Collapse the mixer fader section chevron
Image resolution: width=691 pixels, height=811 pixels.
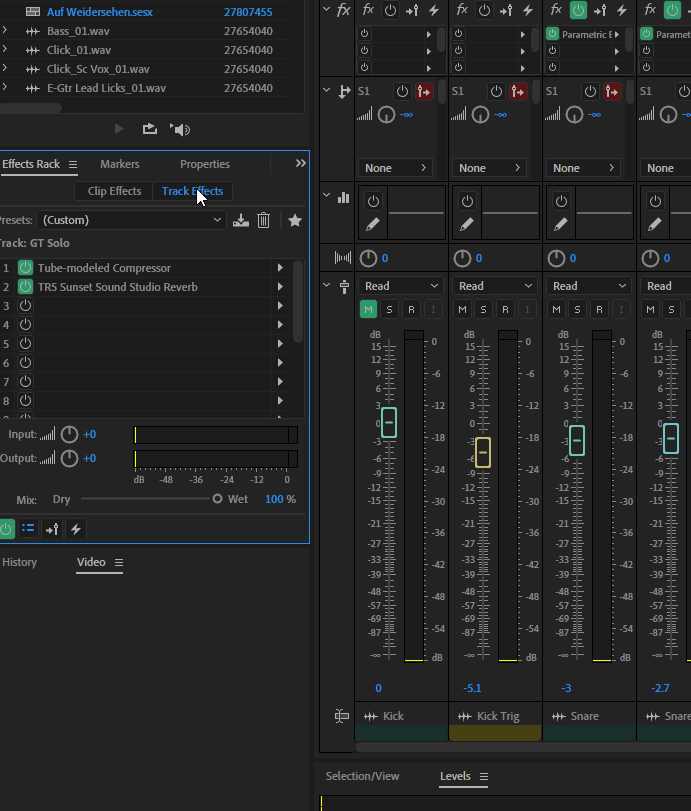pyautogui.click(x=326, y=285)
